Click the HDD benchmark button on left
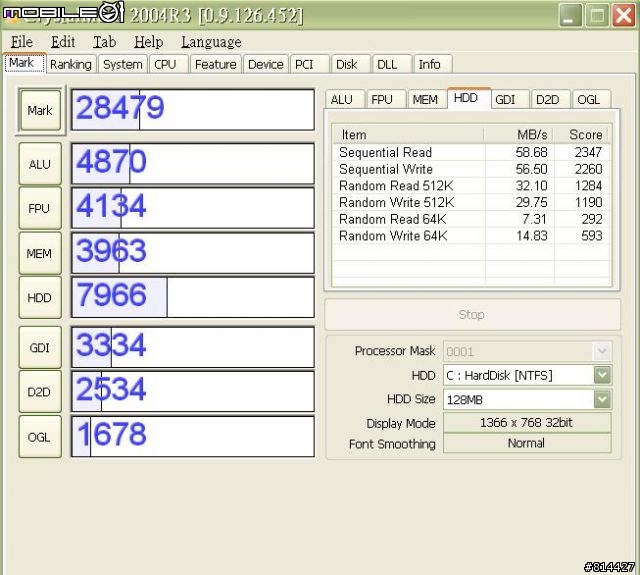The height and width of the screenshot is (575, 640). [40, 297]
